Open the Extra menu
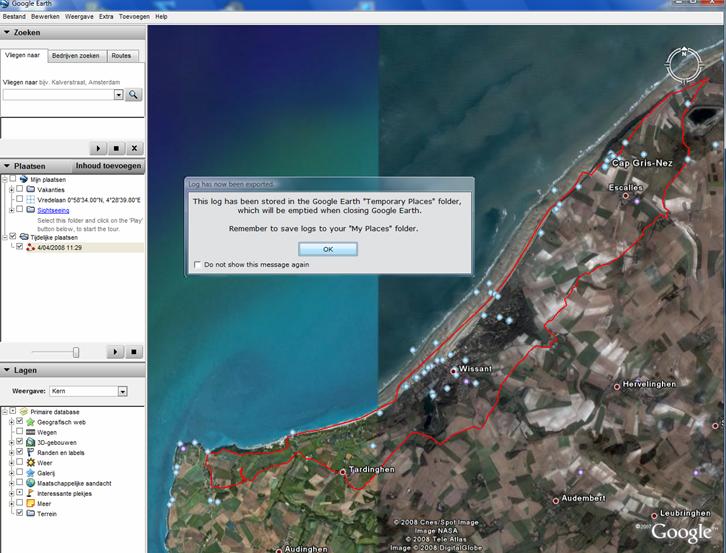Image resolution: width=726 pixels, height=553 pixels. point(106,17)
